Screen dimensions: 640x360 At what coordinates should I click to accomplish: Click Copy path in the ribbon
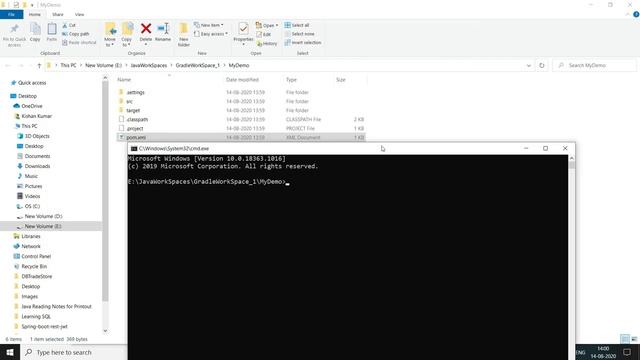click(76, 34)
